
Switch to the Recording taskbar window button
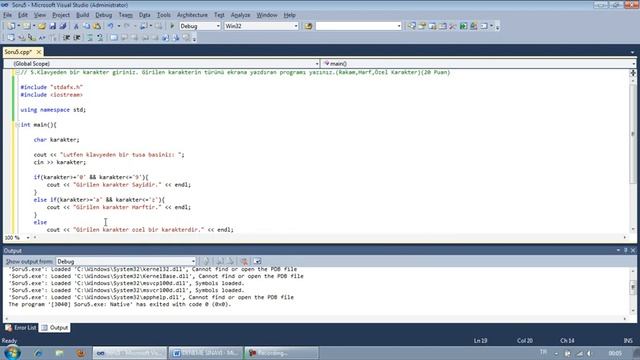coord(281,353)
